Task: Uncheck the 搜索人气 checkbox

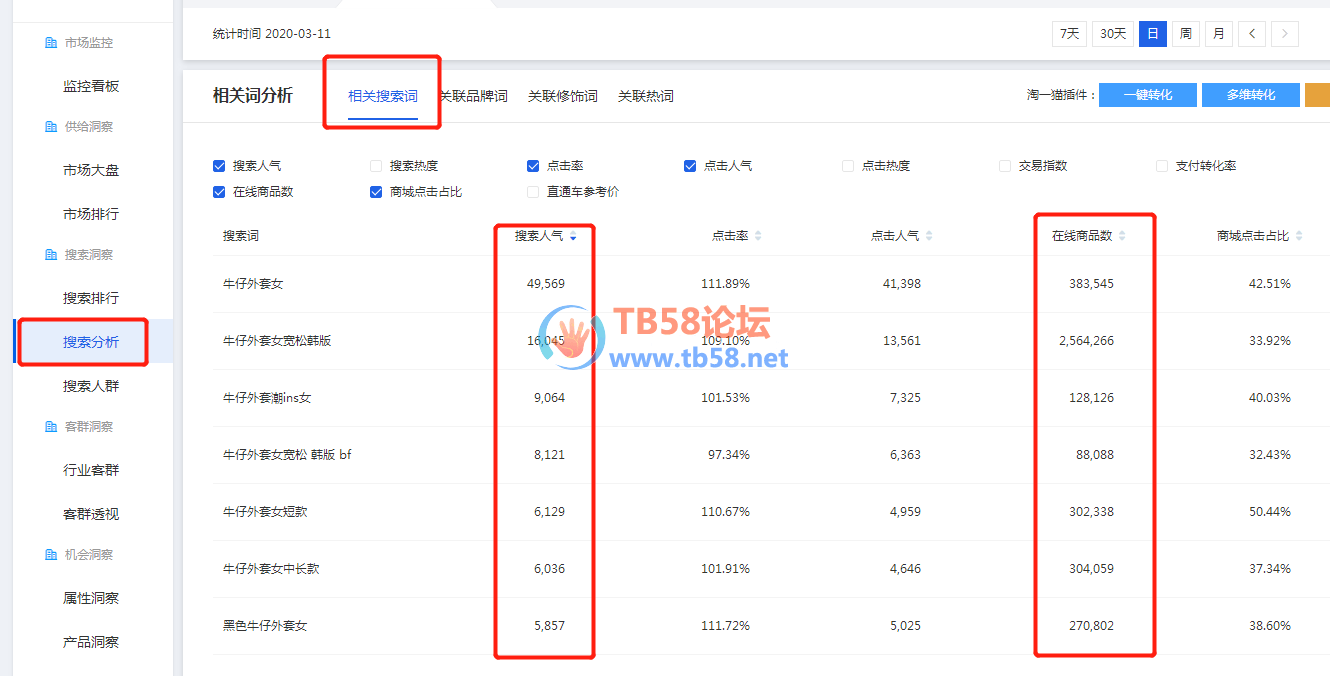Action: click(x=219, y=166)
